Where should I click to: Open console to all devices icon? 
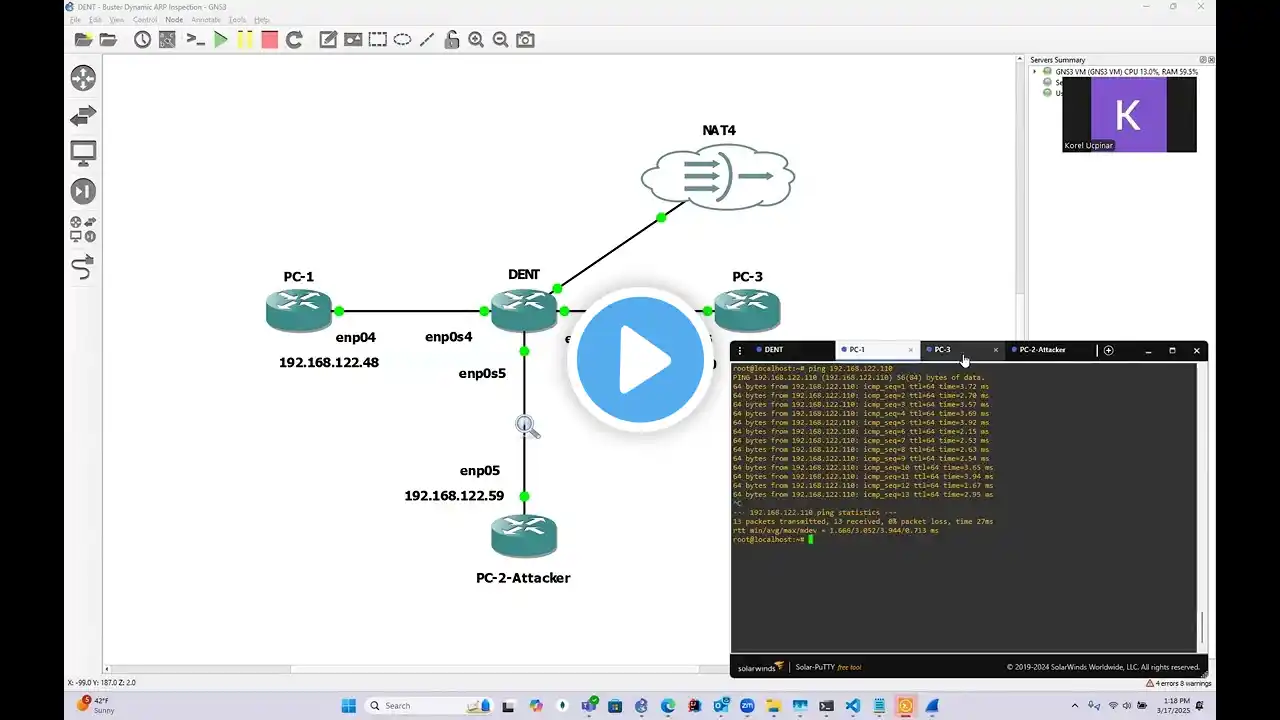196,40
